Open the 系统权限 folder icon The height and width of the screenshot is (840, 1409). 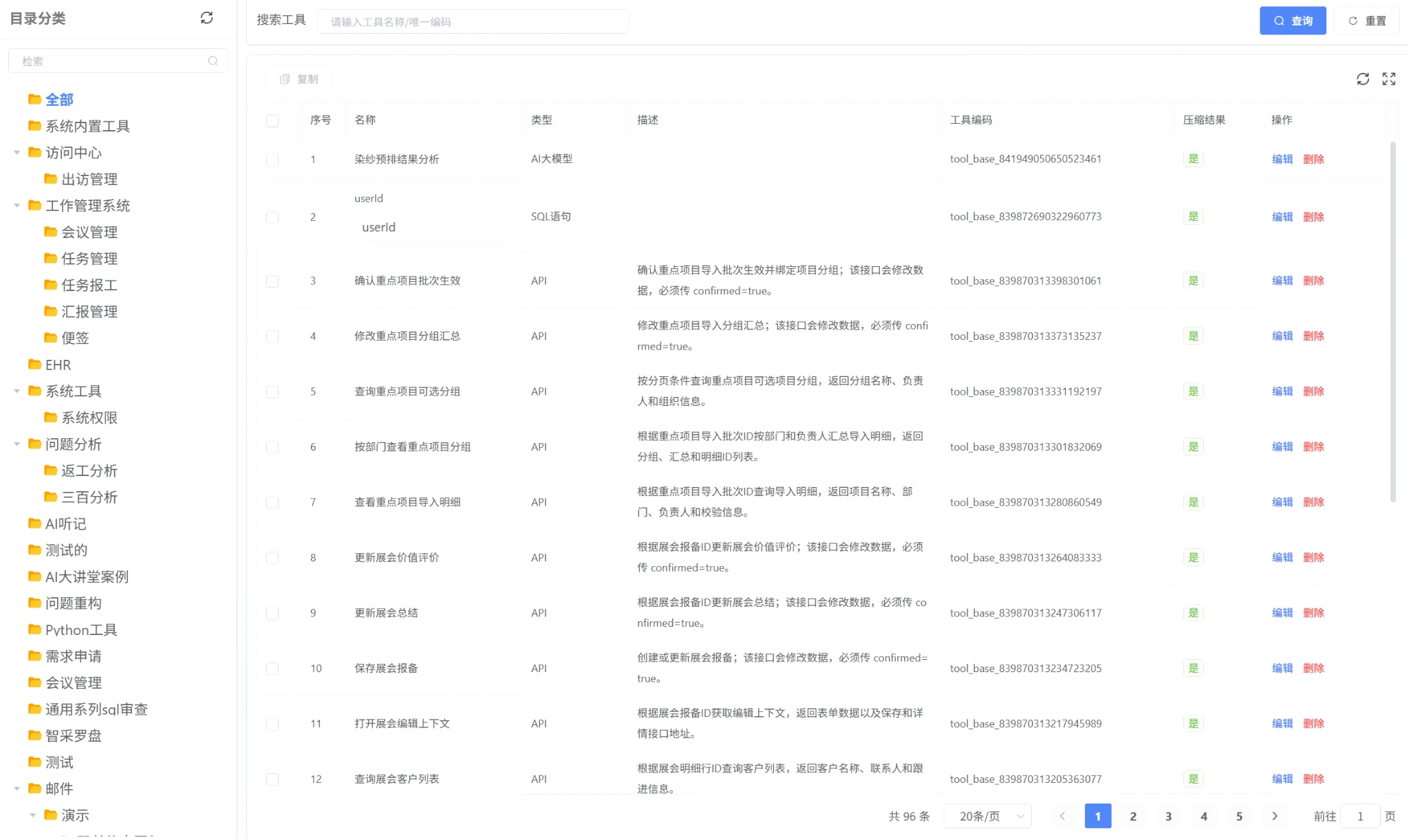[50, 417]
